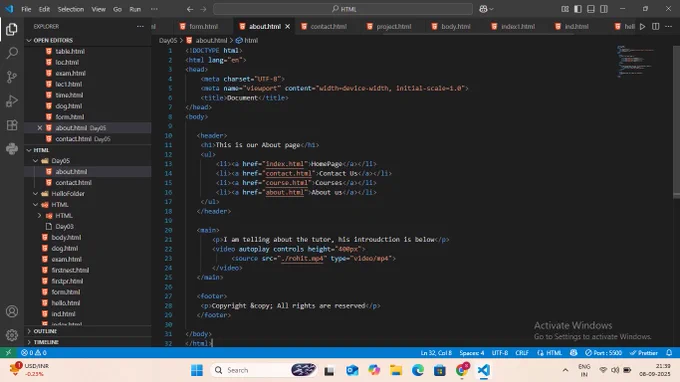Open the Run menu
This screenshot has height=382, width=680.
point(135,9)
